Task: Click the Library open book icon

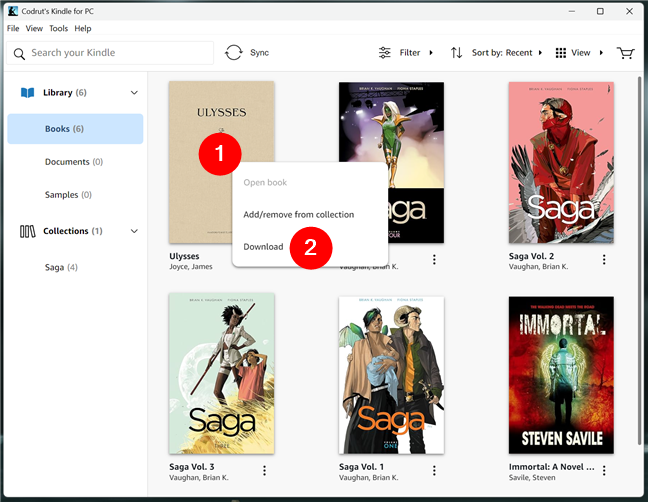Action: (28, 93)
